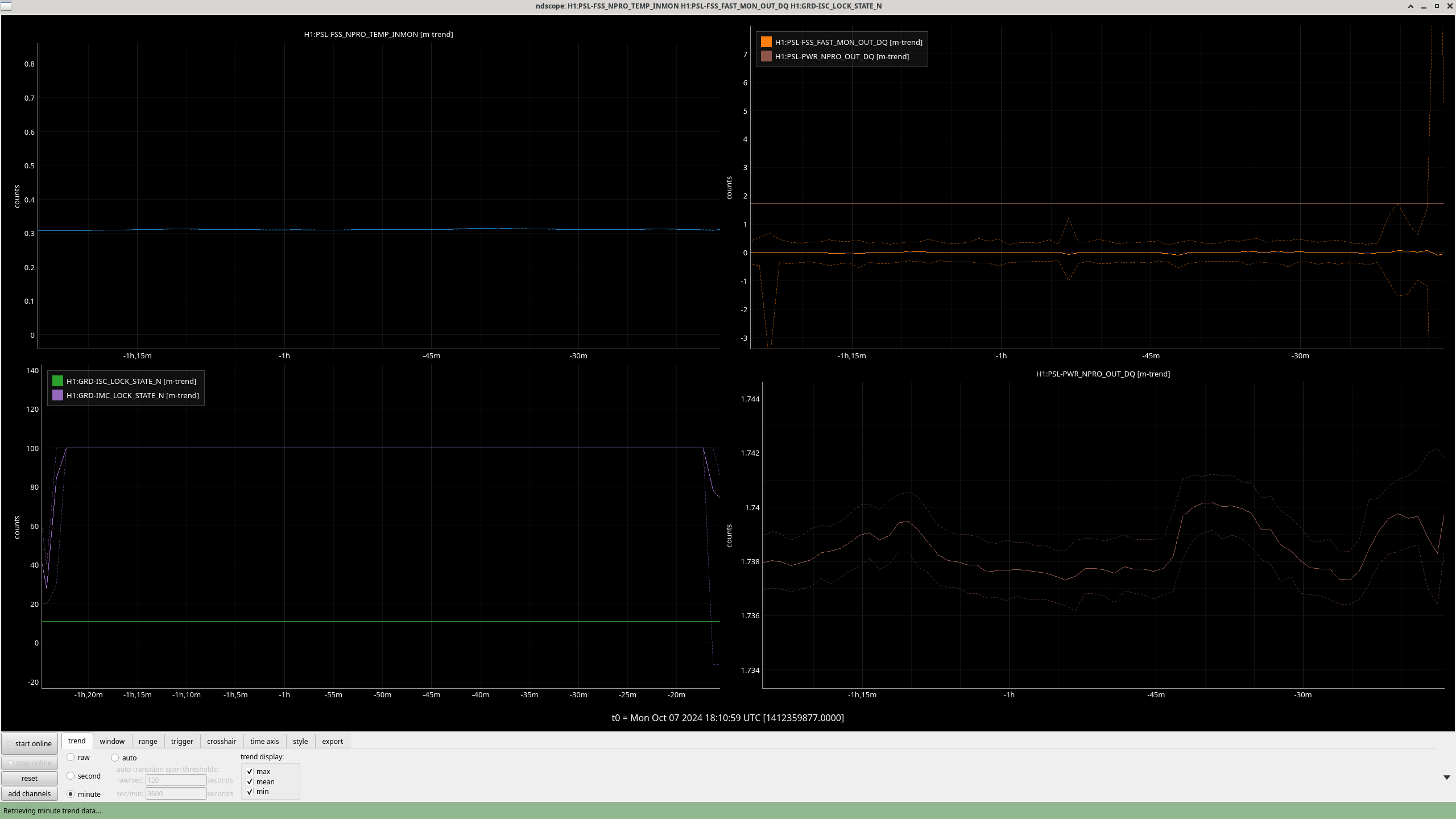Click orange FSS_FAST_MON_OUT_DQ legend swatch
Image resolution: width=1456 pixels, height=819 pixels.
pyautogui.click(x=766, y=42)
